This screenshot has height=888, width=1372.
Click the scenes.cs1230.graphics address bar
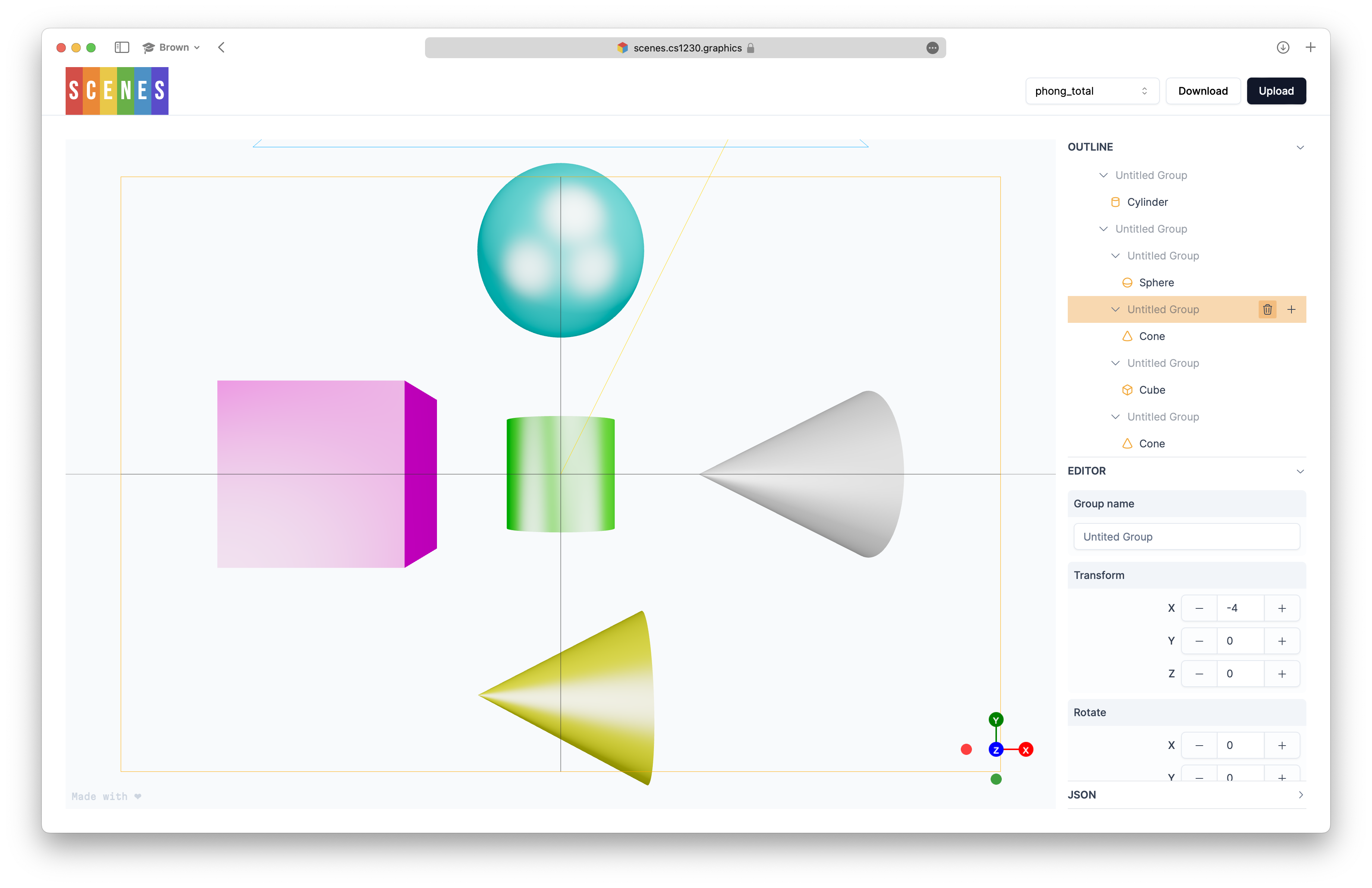tap(685, 48)
